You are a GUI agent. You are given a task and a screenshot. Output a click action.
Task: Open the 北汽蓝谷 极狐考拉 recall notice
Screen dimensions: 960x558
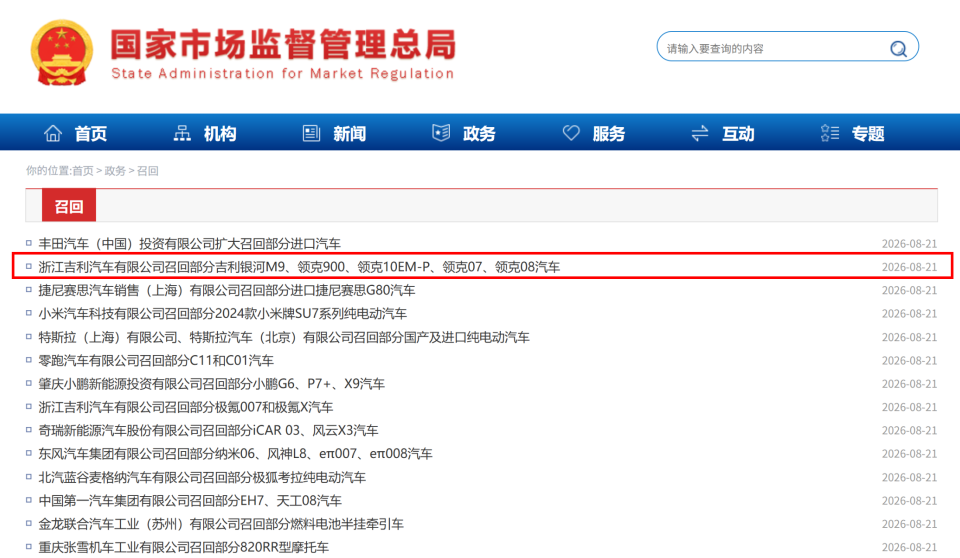click(x=202, y=477)
